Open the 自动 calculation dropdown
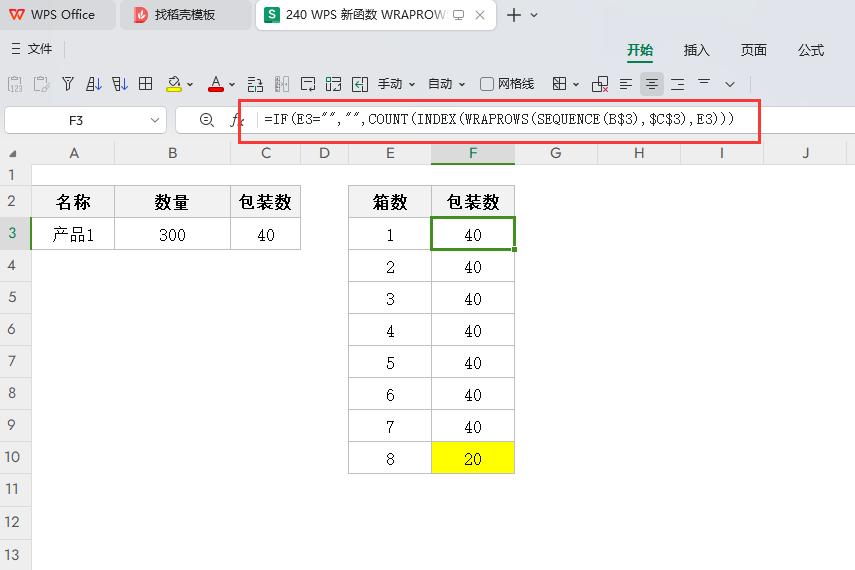 [x=447, y=84]
